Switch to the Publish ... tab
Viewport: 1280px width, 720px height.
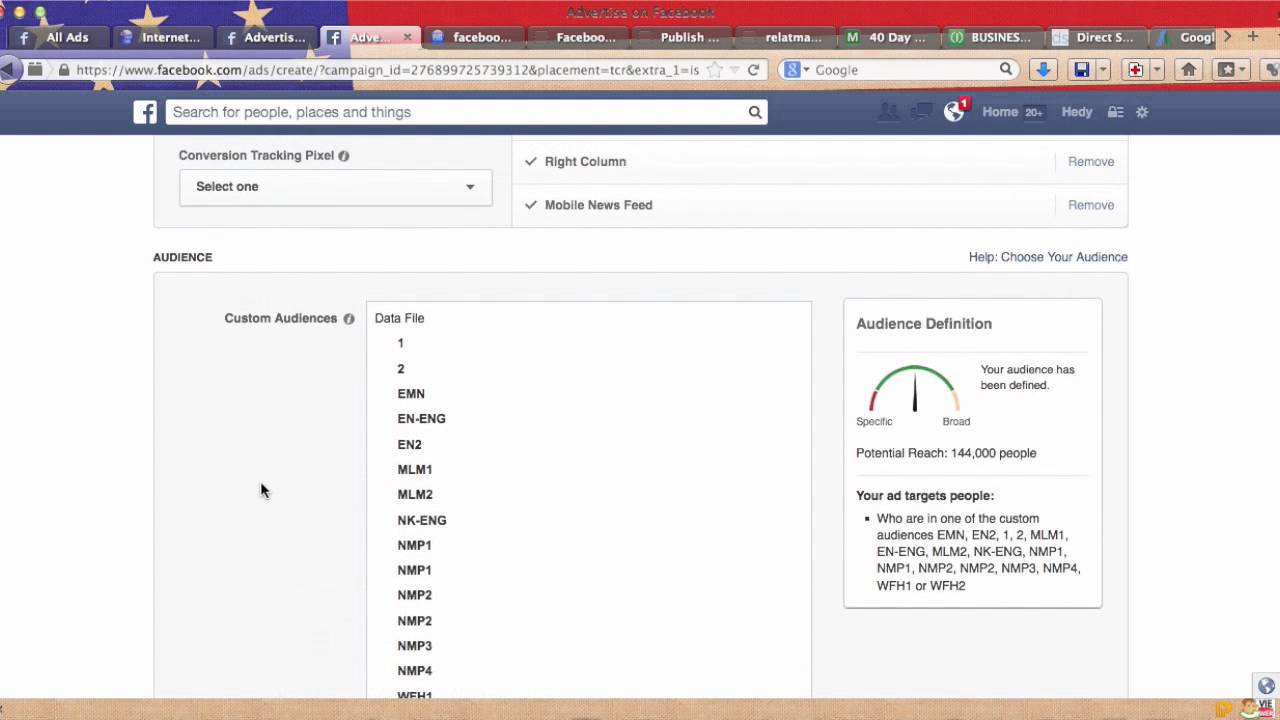coord(680,37)
